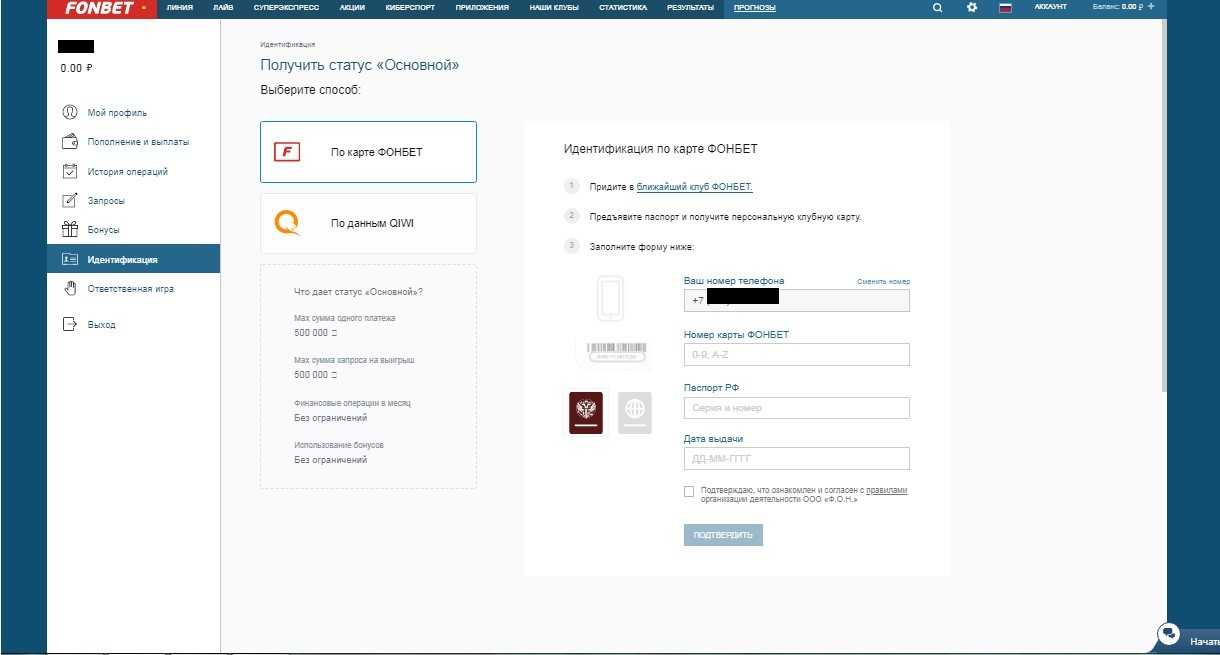Open the ЛАЙВ menu
This screenshot has height=655, width=1220.
pos(223,7)
